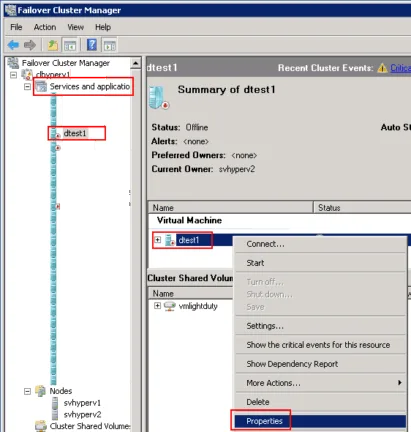Click the Status column header

click(363, 208)
